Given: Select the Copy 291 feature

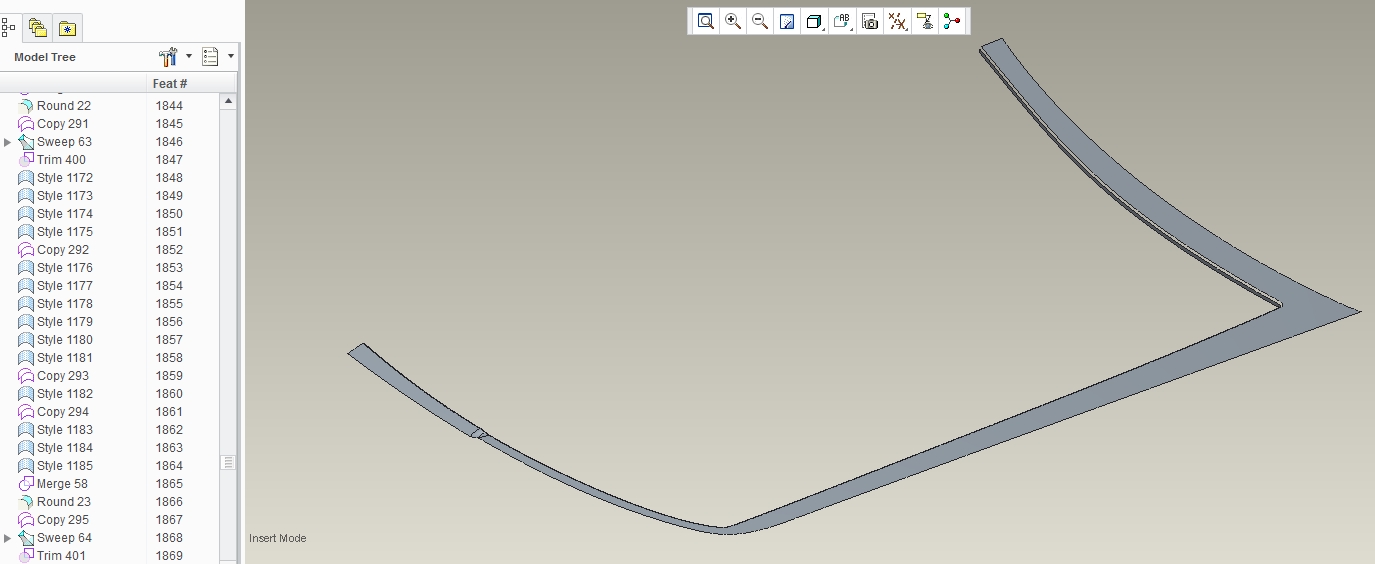Looking at the screenshot, I should click(x=63, y=124).
